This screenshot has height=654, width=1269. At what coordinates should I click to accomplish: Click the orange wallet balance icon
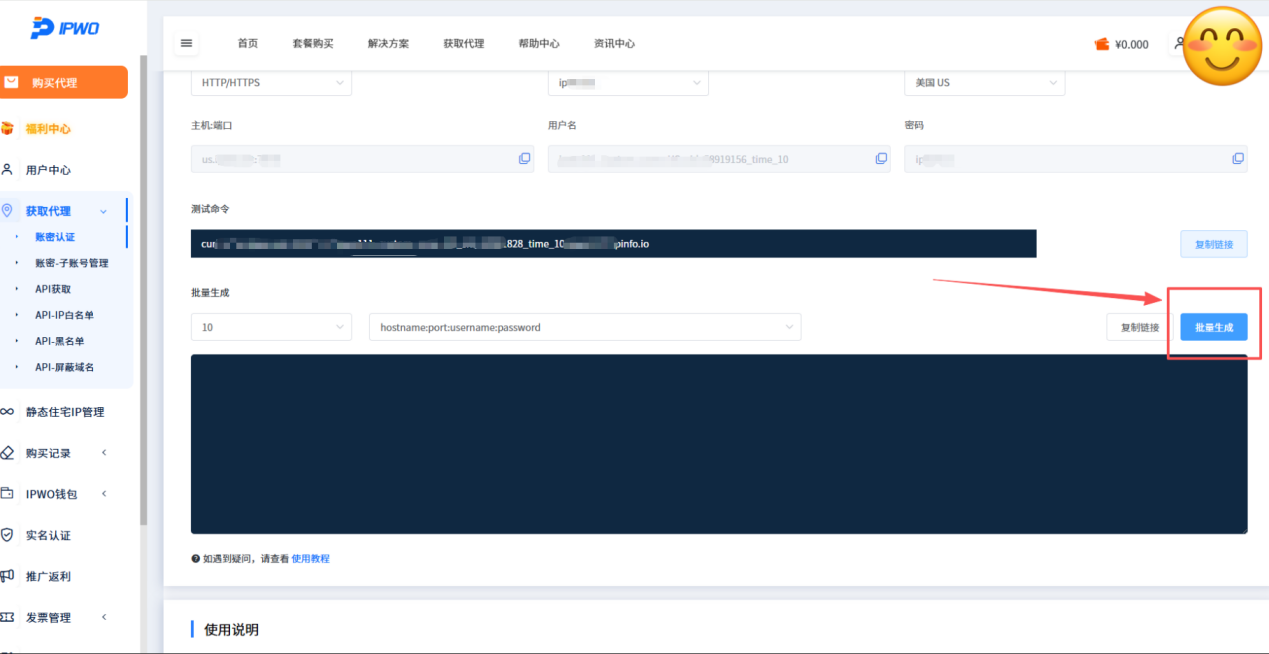1102,44
